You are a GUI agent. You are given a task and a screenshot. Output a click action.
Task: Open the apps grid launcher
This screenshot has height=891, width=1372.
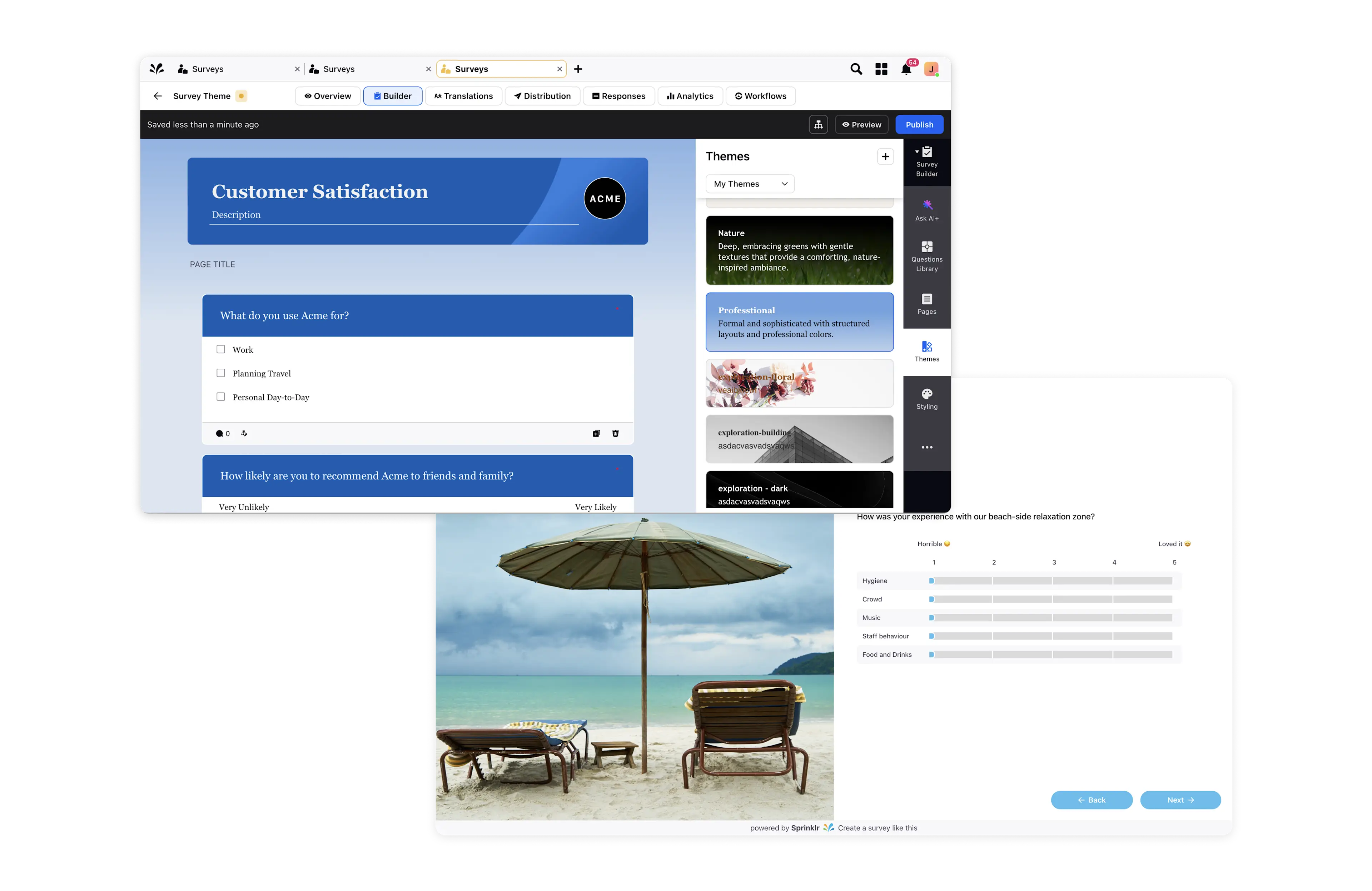[881, 69]
